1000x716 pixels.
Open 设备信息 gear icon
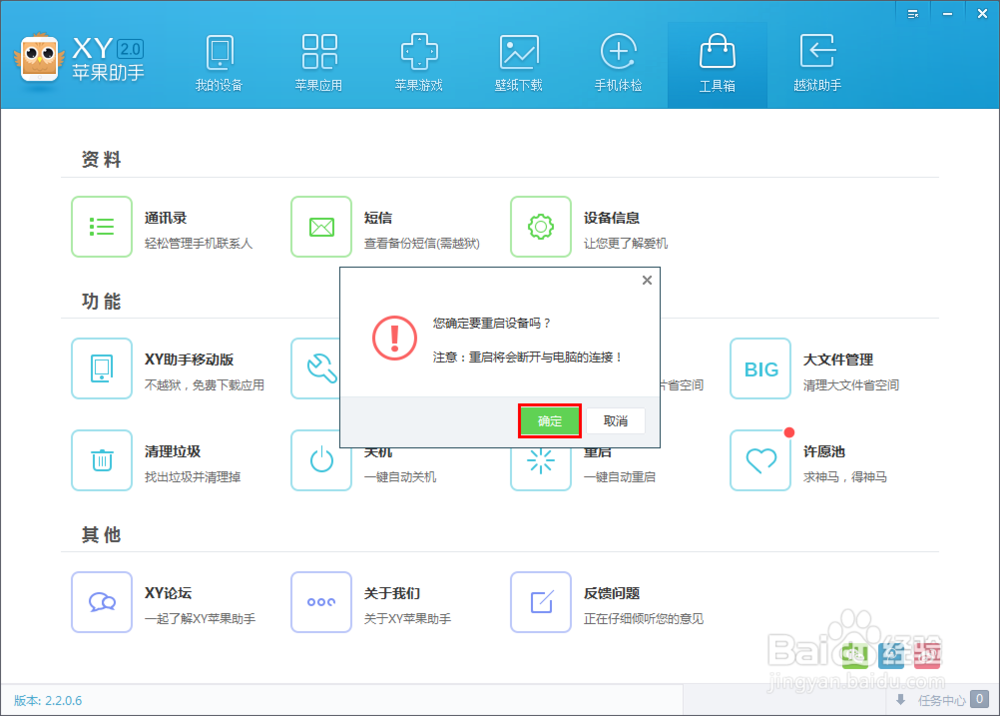[x=541, y=226]
